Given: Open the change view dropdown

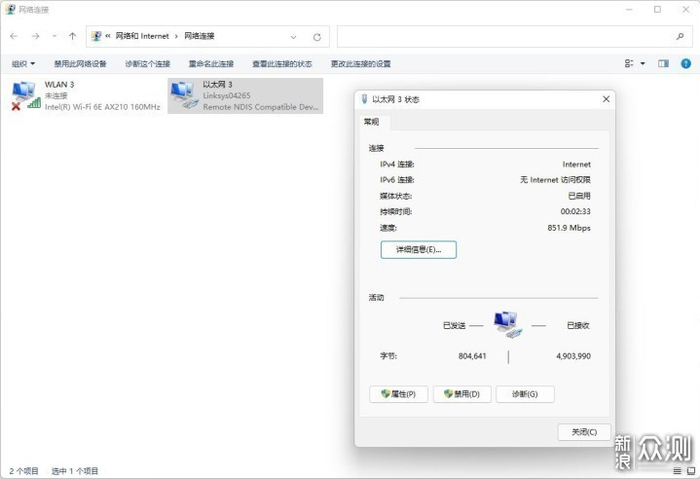Looking at the screenshot, I should [x=634, y=63].
